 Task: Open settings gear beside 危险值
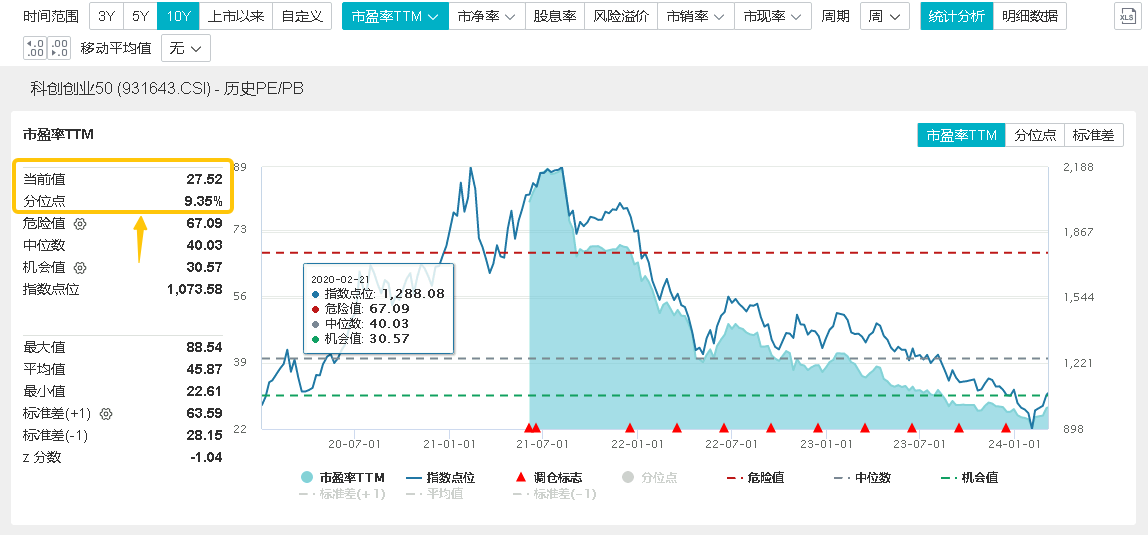(80, 224)
